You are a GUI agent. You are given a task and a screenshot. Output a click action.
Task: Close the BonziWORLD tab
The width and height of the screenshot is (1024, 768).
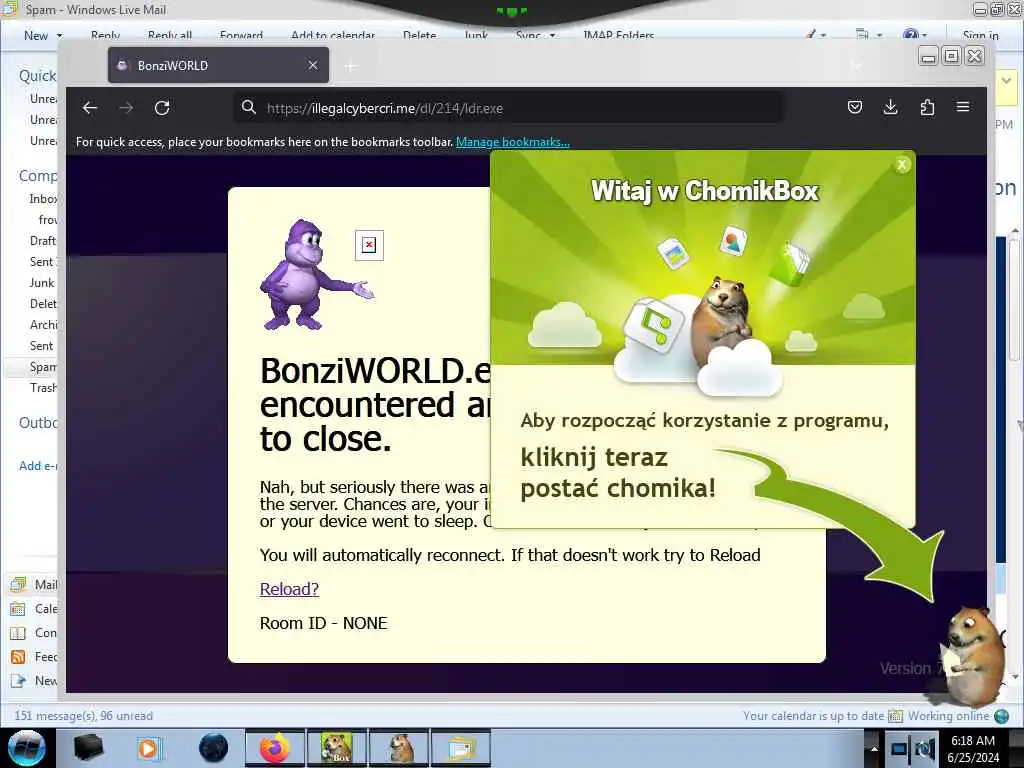tap(313, 65)
